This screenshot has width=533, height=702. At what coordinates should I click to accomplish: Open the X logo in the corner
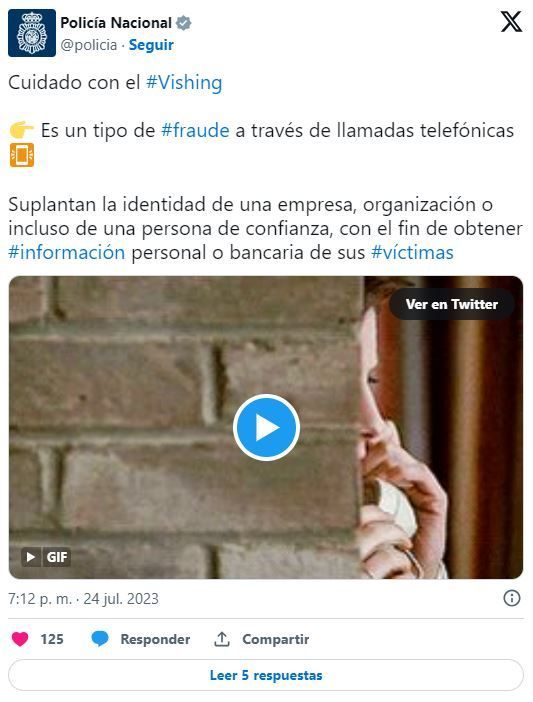511,22
